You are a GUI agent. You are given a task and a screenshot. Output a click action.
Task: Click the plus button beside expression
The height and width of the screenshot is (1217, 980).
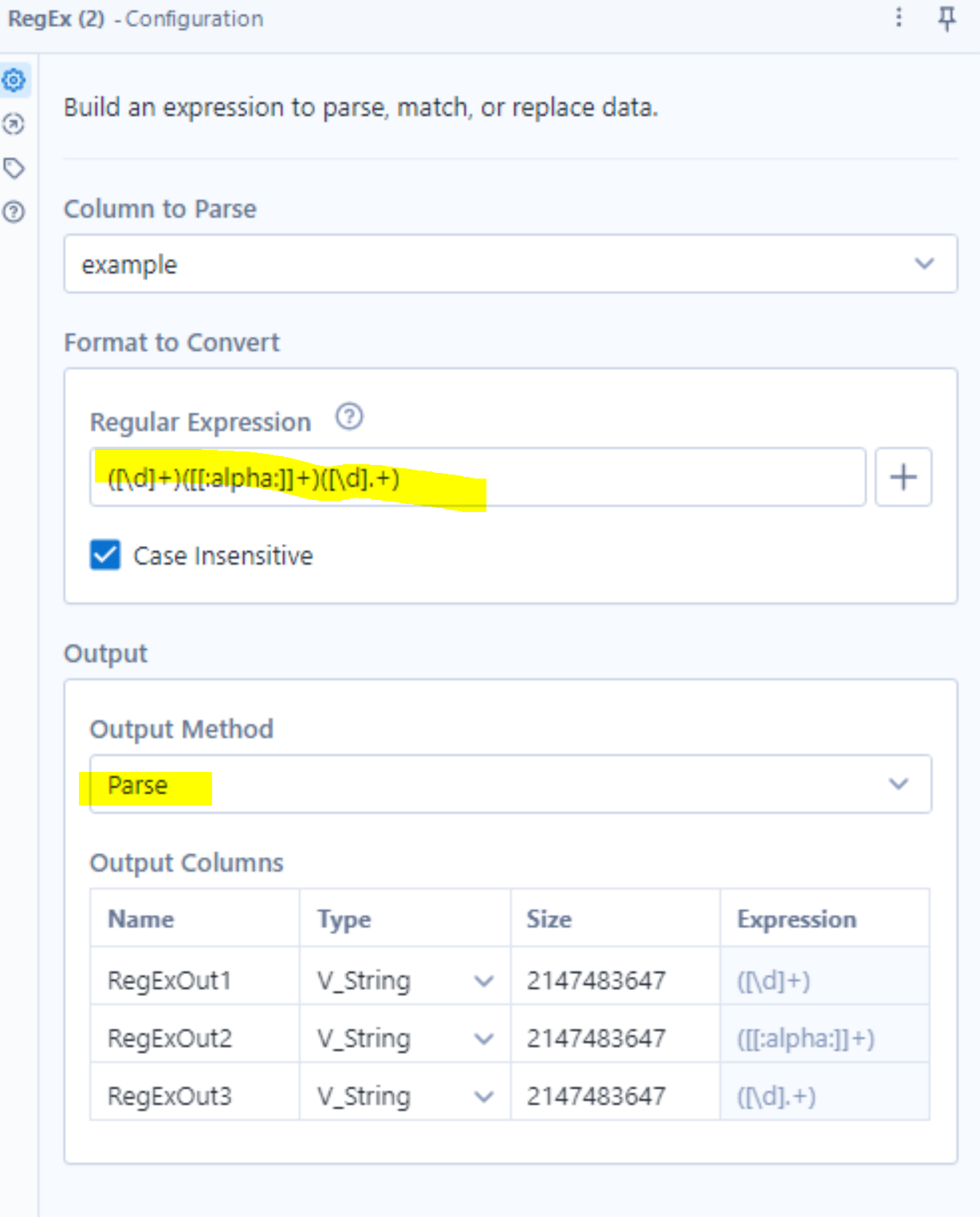pos(903,478)
